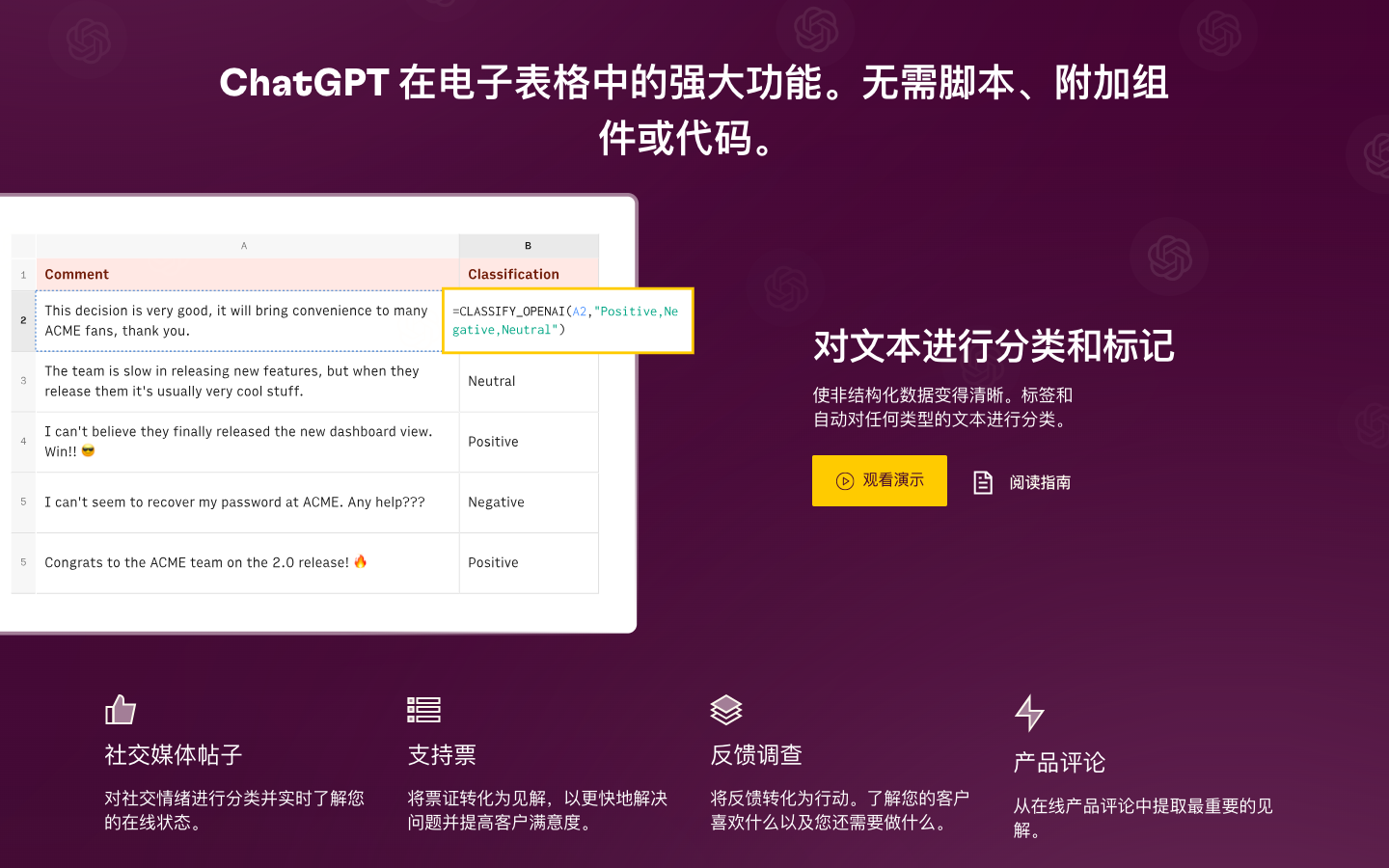Click description 从在线产品评论中提取

tap(1143, 818)
